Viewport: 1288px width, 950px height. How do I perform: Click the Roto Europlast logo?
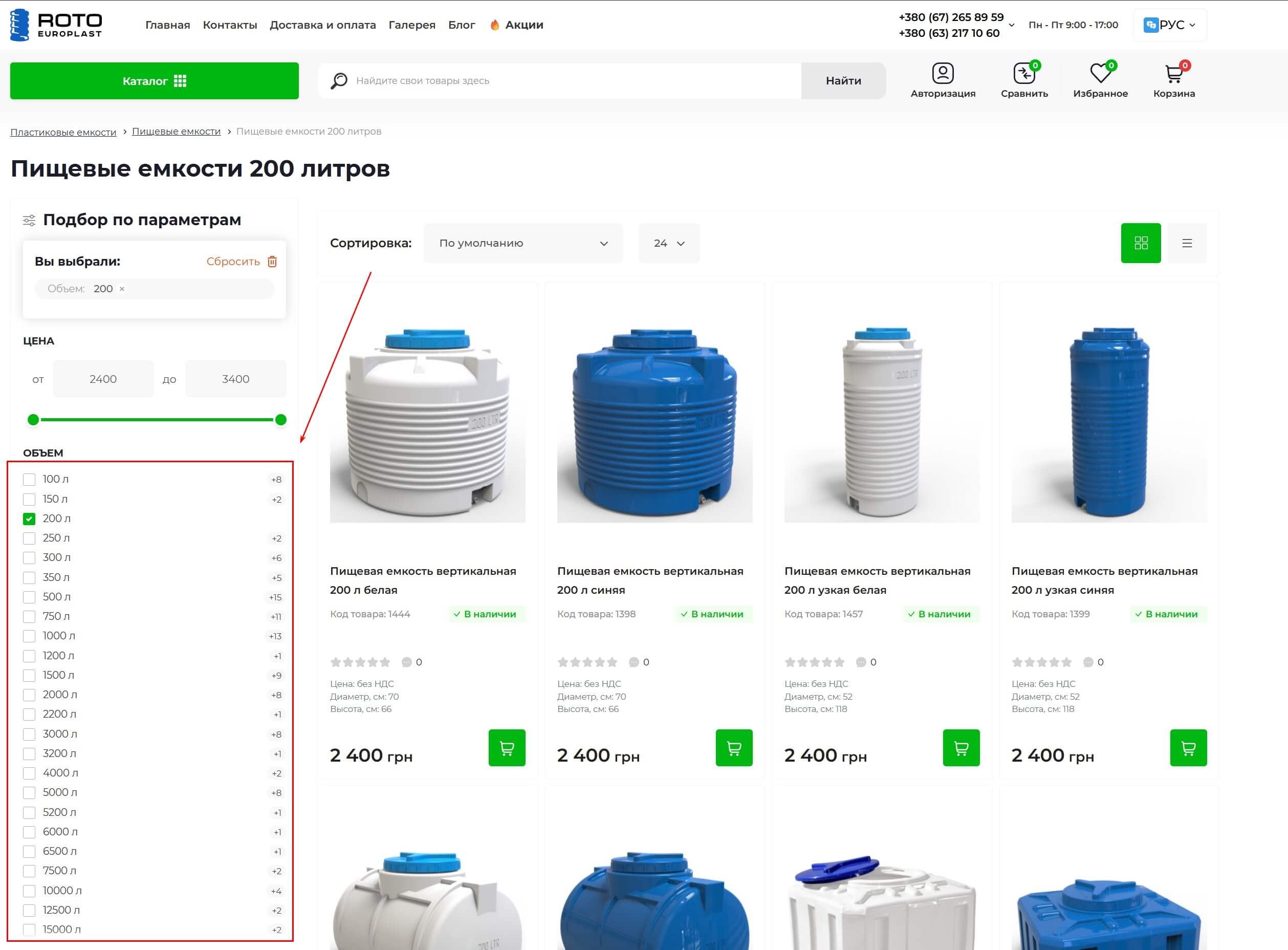[56, 25]
